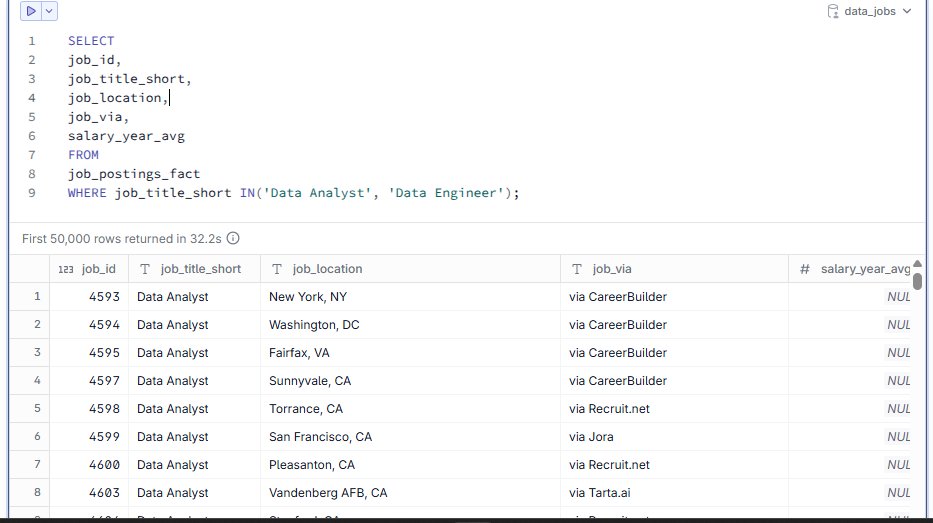Click on job_id, in editor line 2
This screenshot has height=523, width=933.
point(94,60)
